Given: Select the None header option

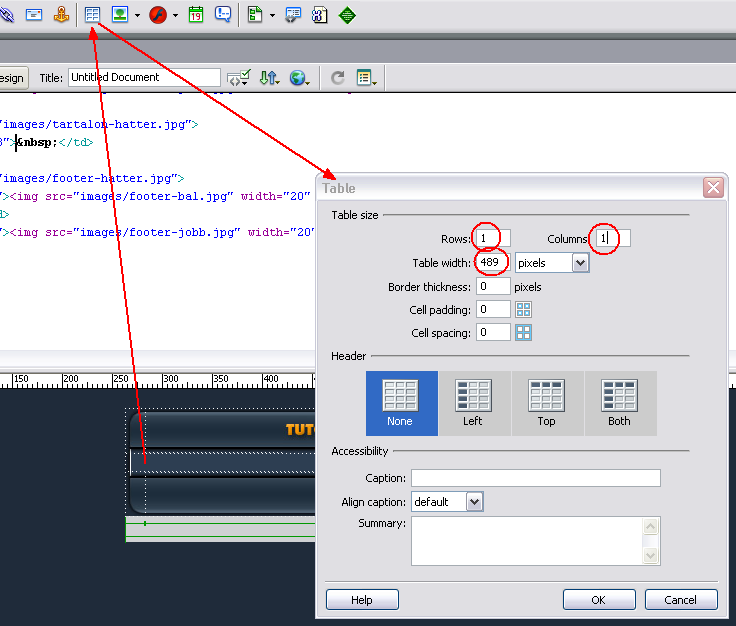Looking at the screenshot, I should (x=401, y=403).
